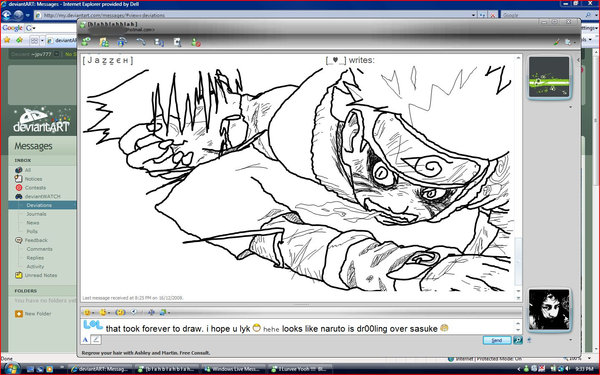
Task: Click the deviantART logo
Action: click(41, 120)
